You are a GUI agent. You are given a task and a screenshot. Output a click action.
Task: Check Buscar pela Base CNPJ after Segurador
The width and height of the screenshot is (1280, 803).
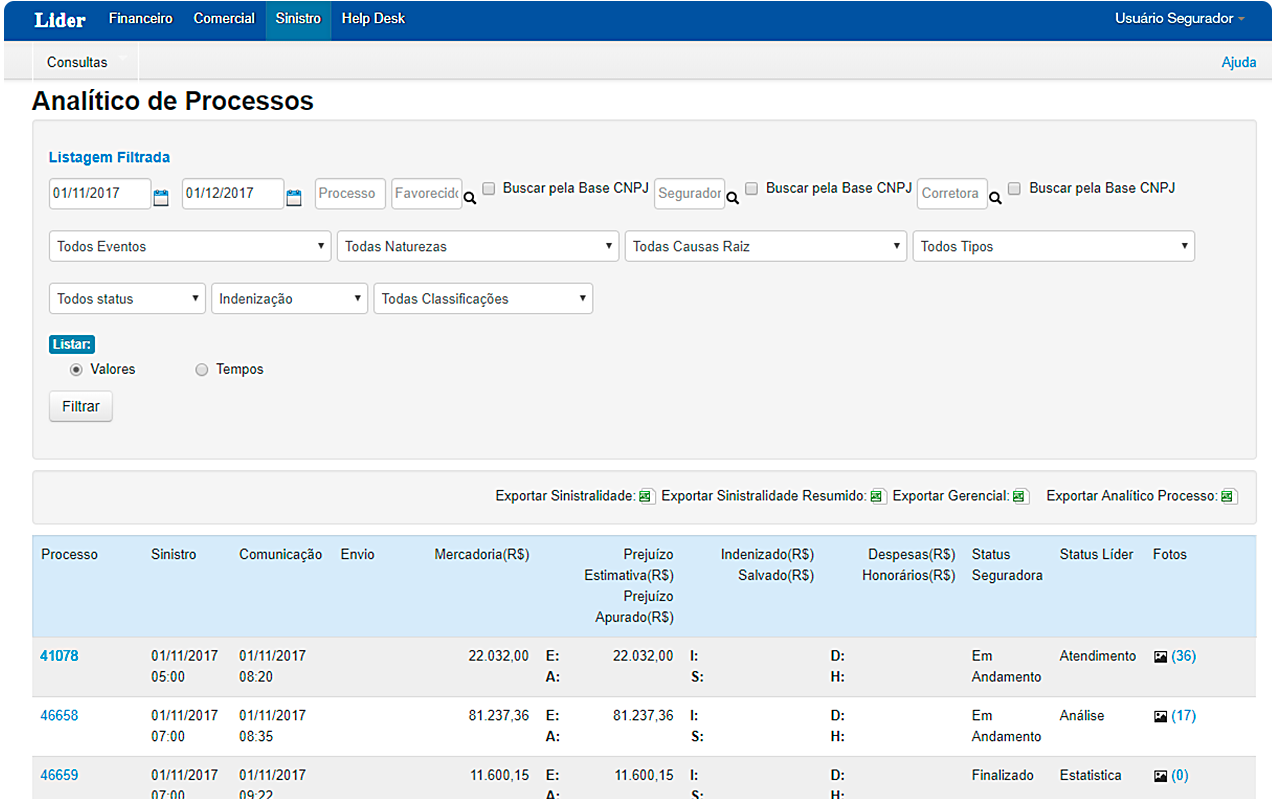click(x=752, y=188)
